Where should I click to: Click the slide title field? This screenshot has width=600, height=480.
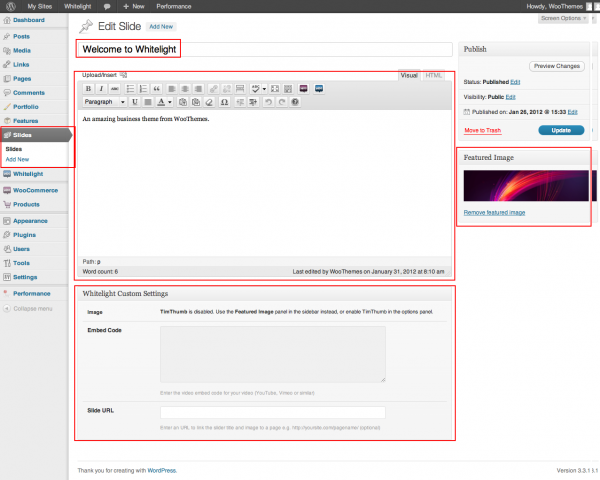point(265,49)
